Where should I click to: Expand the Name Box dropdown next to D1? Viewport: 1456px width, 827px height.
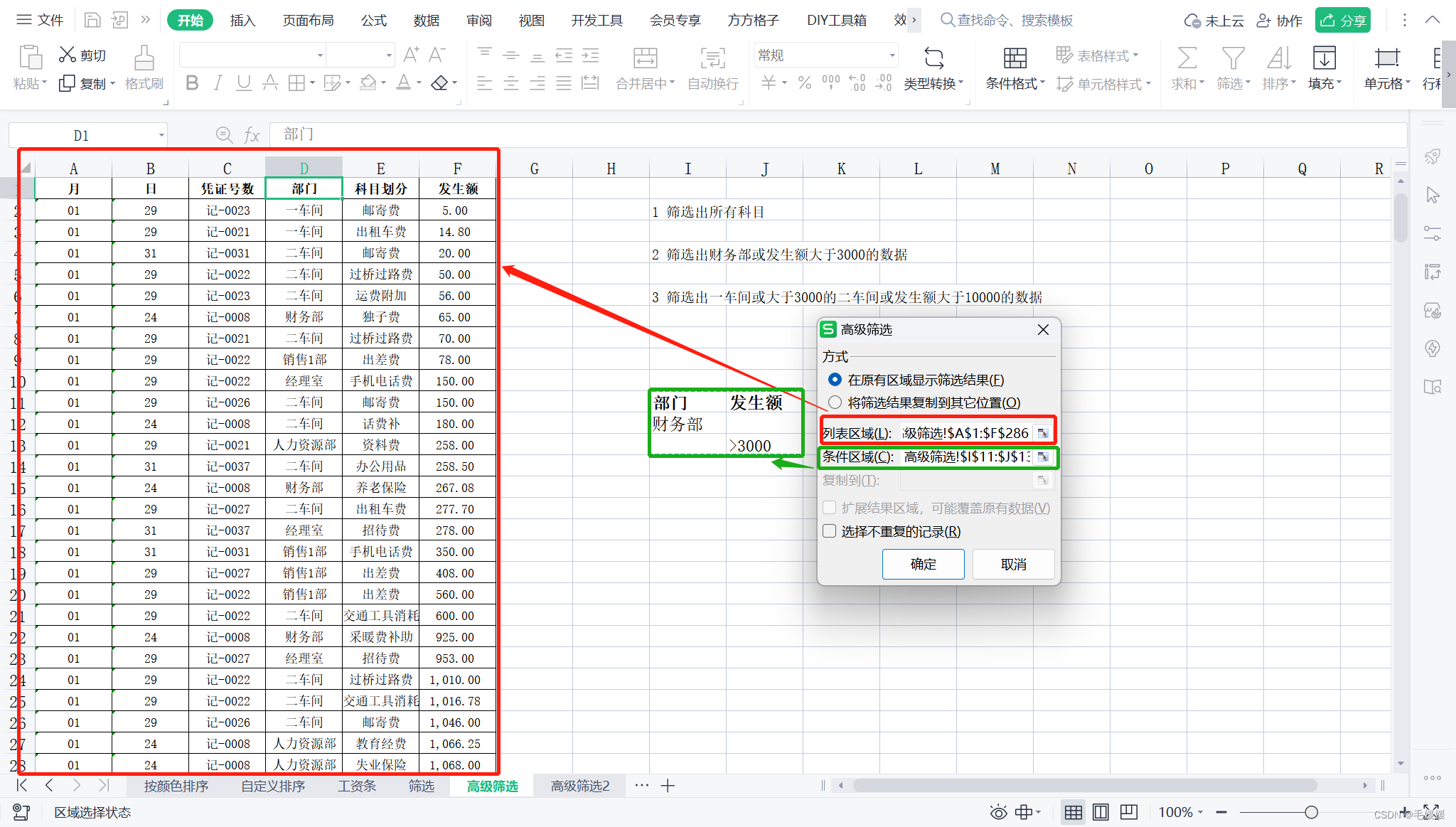pos(161,135)
